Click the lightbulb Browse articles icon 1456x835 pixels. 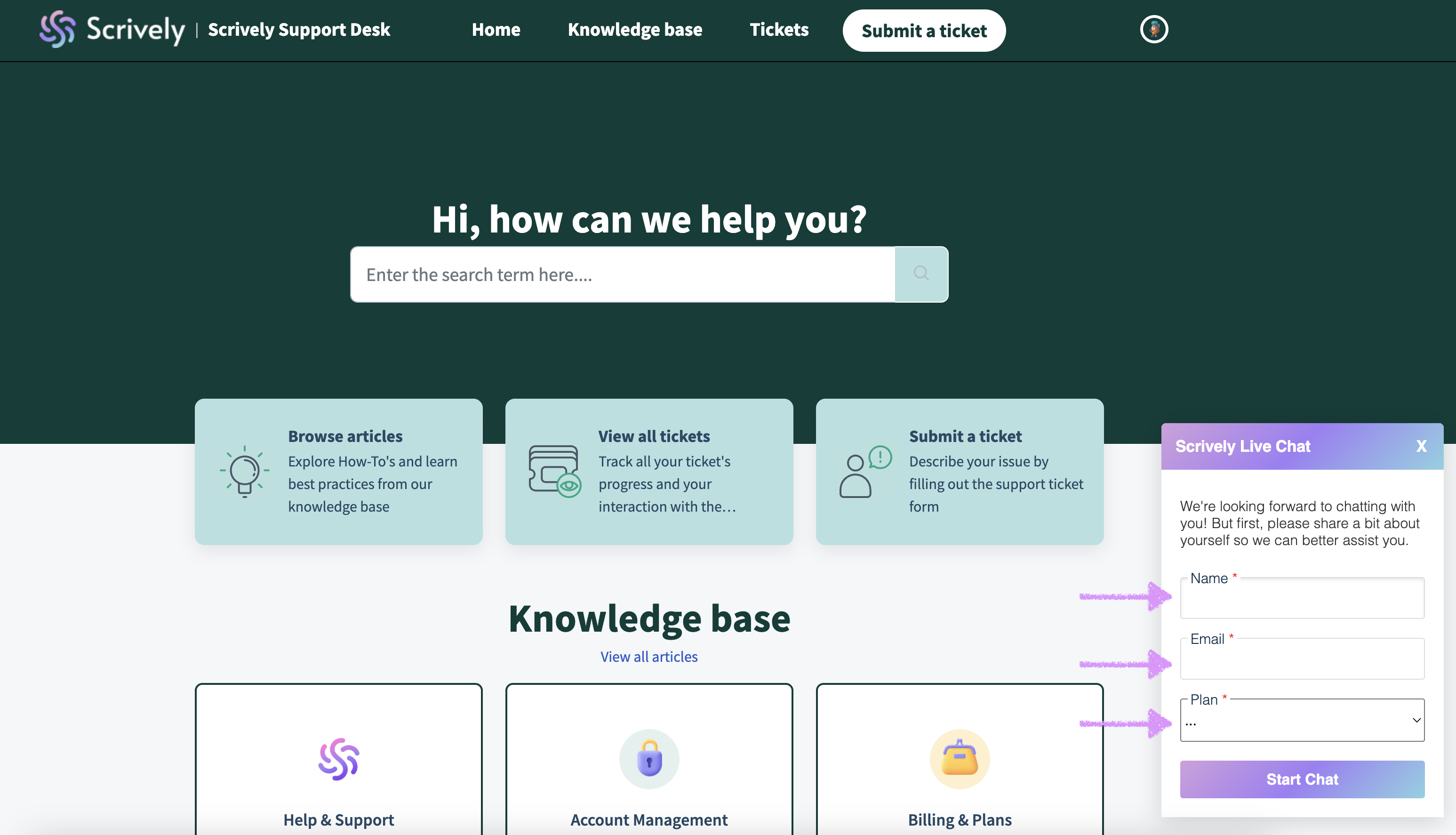(245, 472)
